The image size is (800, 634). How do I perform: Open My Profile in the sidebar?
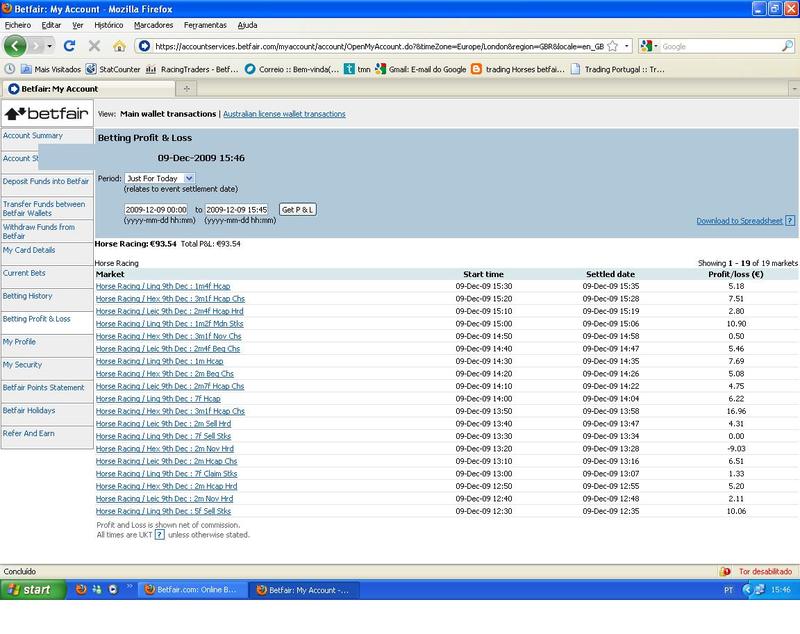19,342
